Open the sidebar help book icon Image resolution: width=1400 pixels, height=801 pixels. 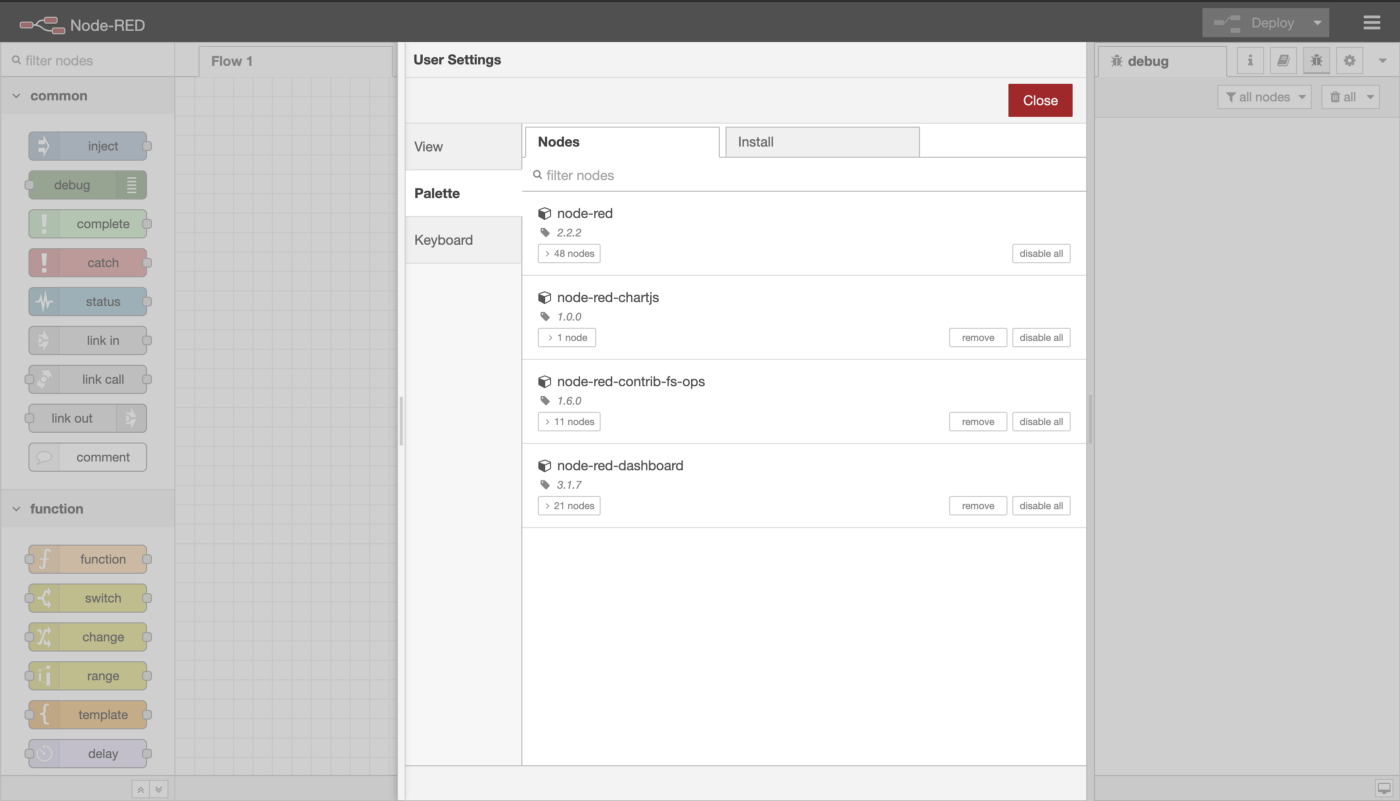point(1283,61)
